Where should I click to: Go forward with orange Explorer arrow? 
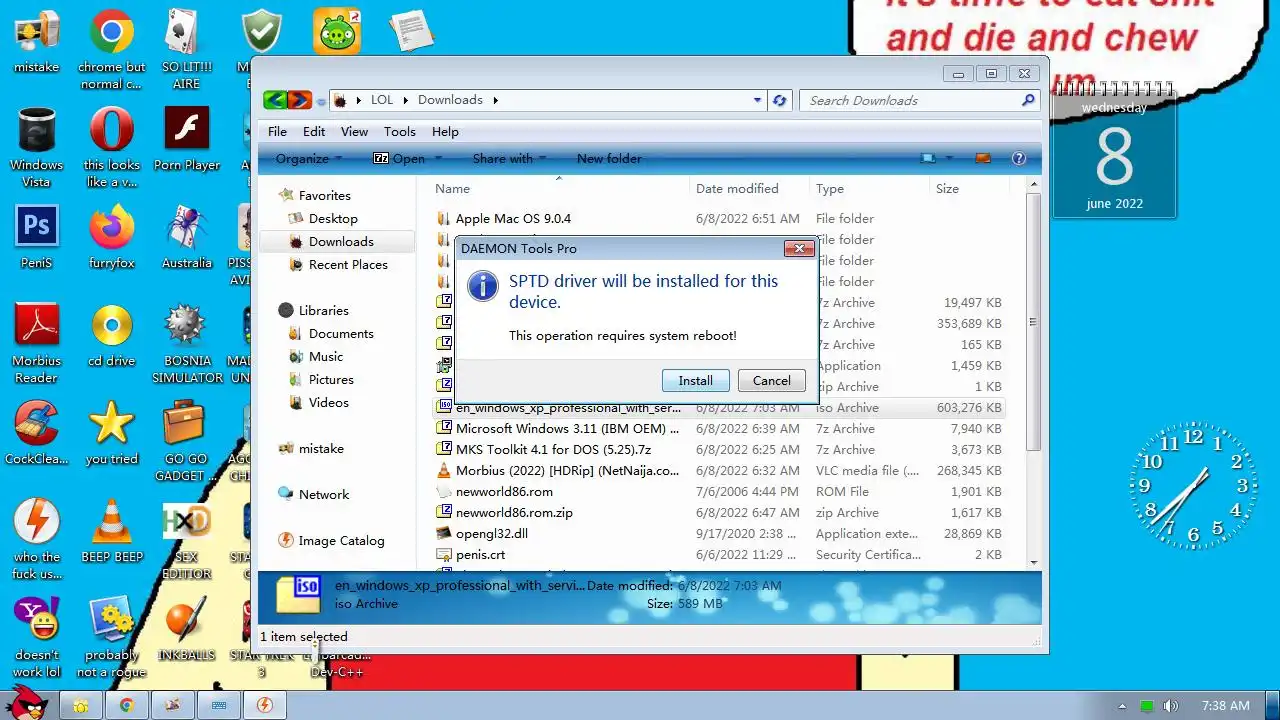pyautogui.click(x=299, y=100)
